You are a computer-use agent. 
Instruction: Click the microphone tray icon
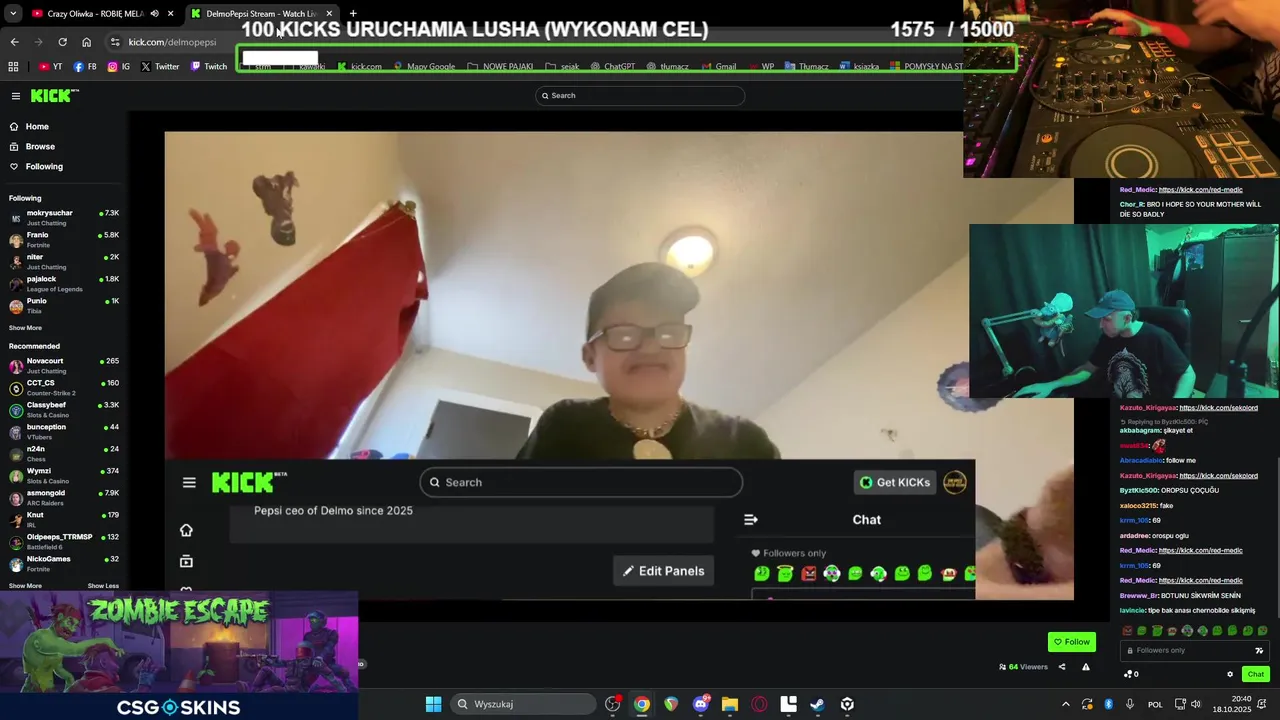coord(1130,704)
